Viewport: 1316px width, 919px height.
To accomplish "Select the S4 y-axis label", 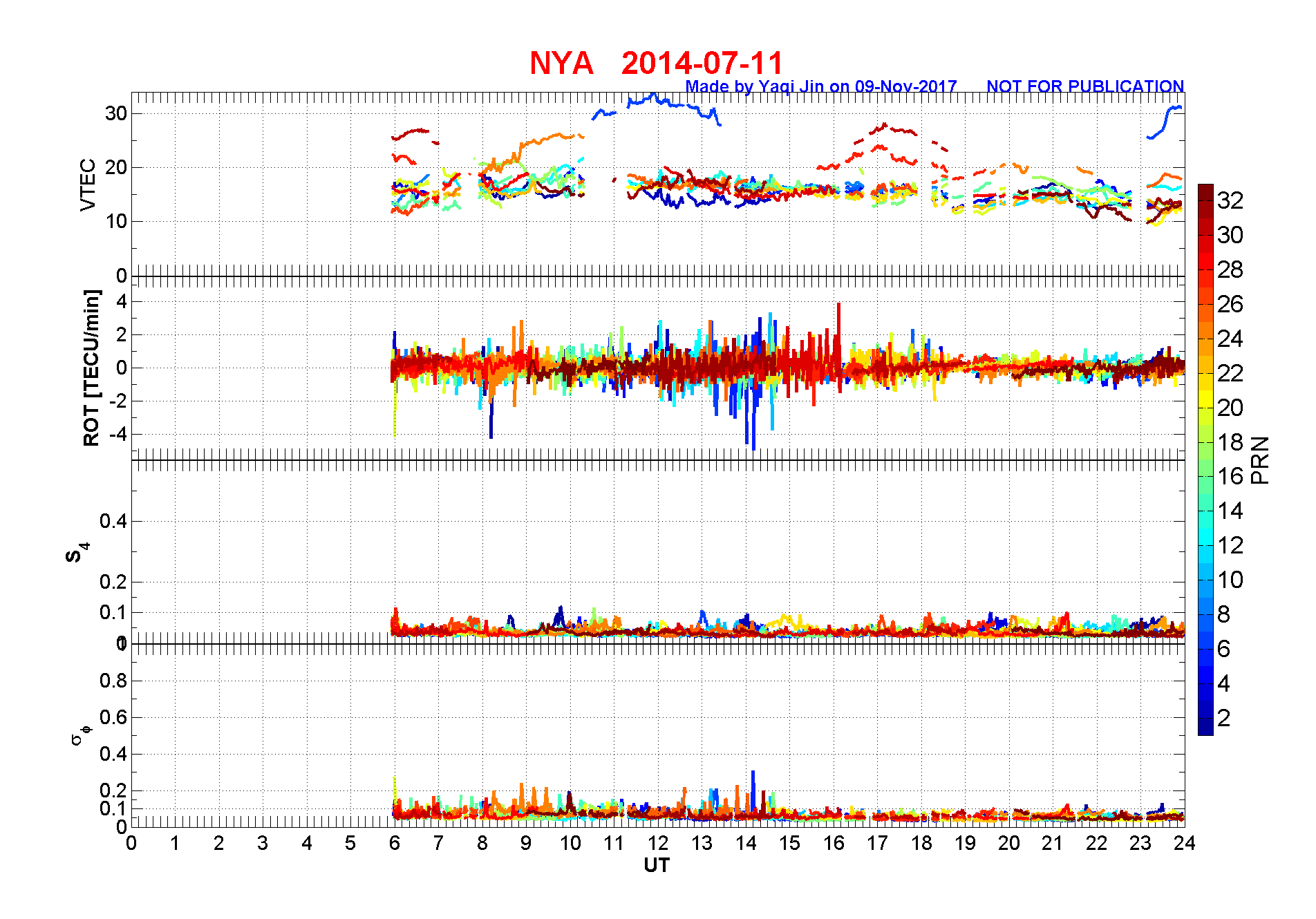I will pos(77,553).
